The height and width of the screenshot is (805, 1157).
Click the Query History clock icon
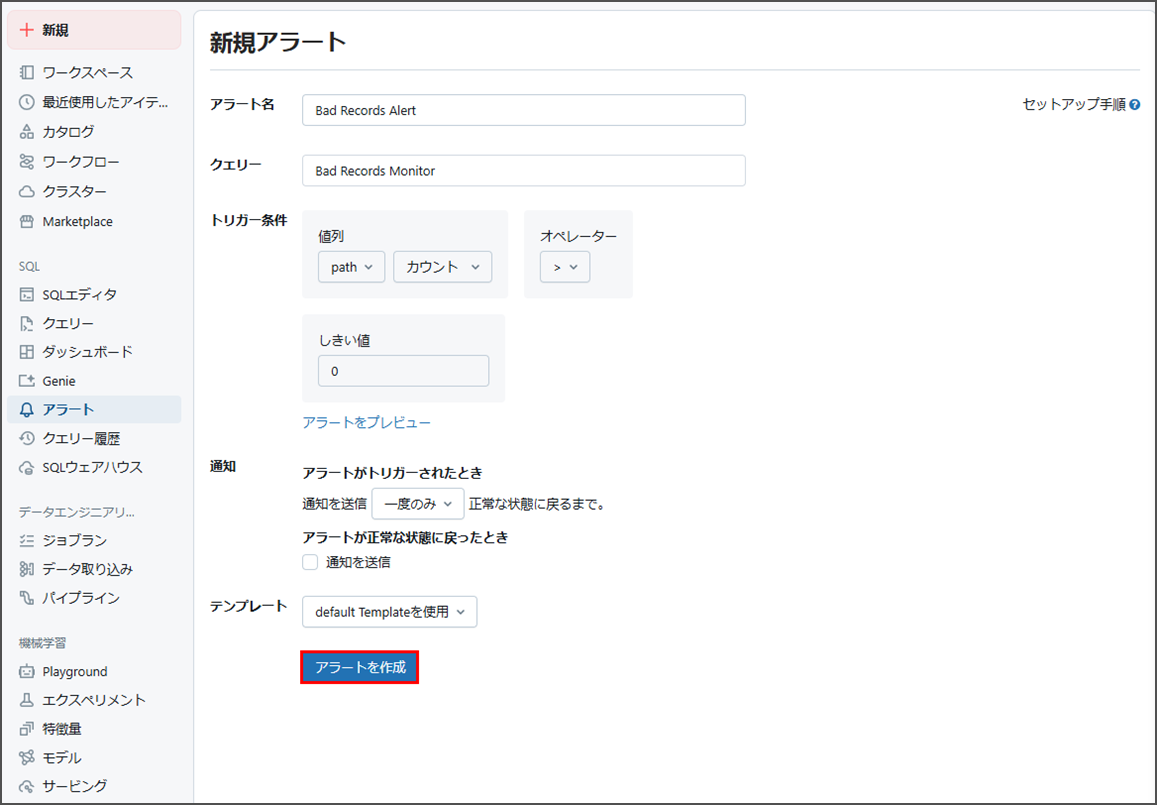coord(27,438)
